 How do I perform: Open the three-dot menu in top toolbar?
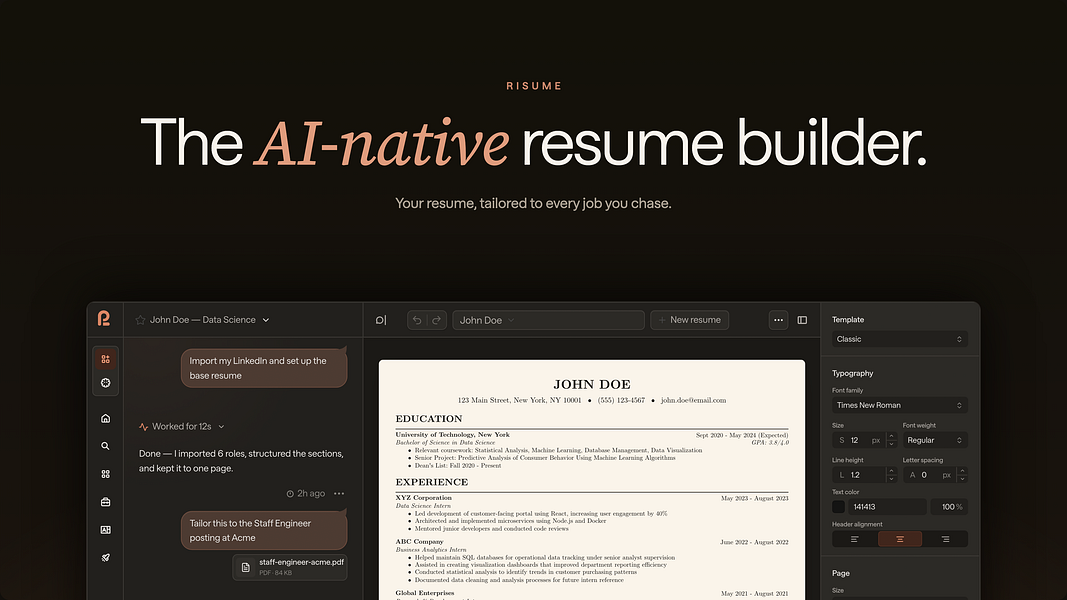(x=778, y=320)
